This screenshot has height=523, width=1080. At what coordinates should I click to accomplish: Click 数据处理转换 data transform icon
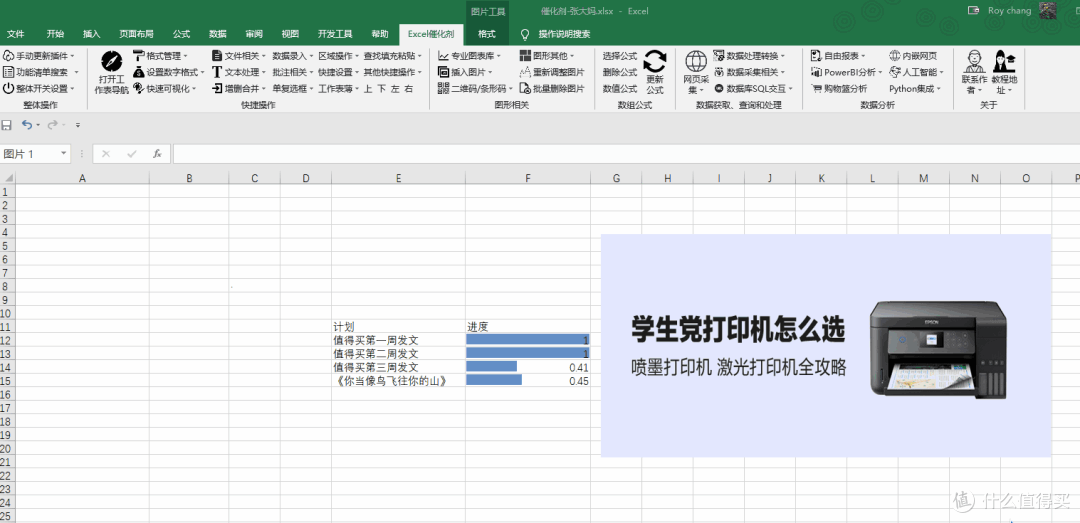click(x=719, y=55)
